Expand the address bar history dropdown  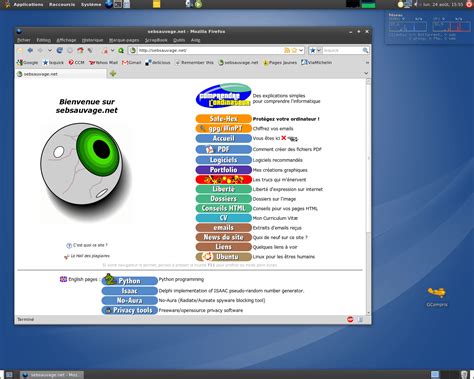pyautogui.click(x=301, y=50)
